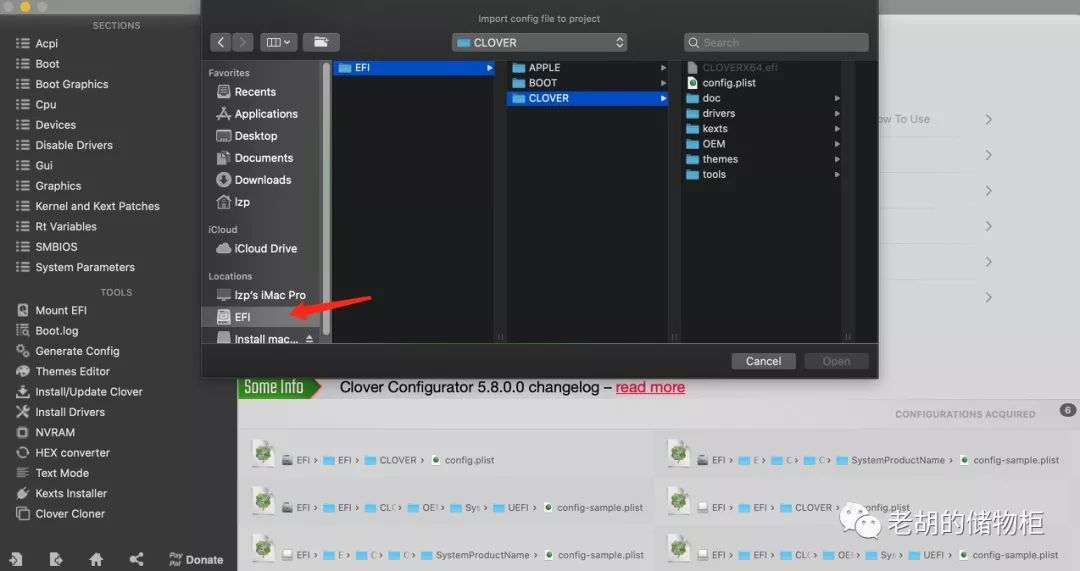Click the Cancel button
1080x571 pixels.
[763, 362]
